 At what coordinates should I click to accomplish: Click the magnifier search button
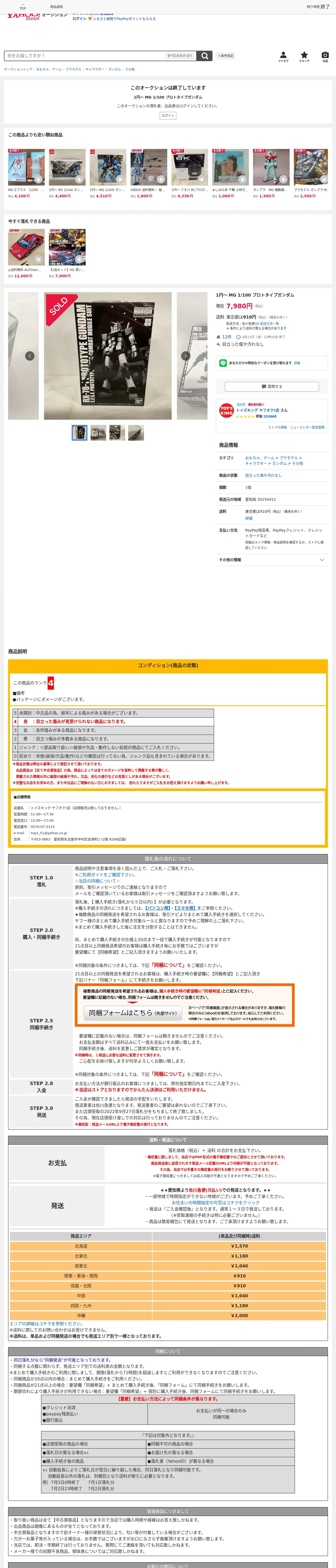pyautogui.click(x=205, y=55)
